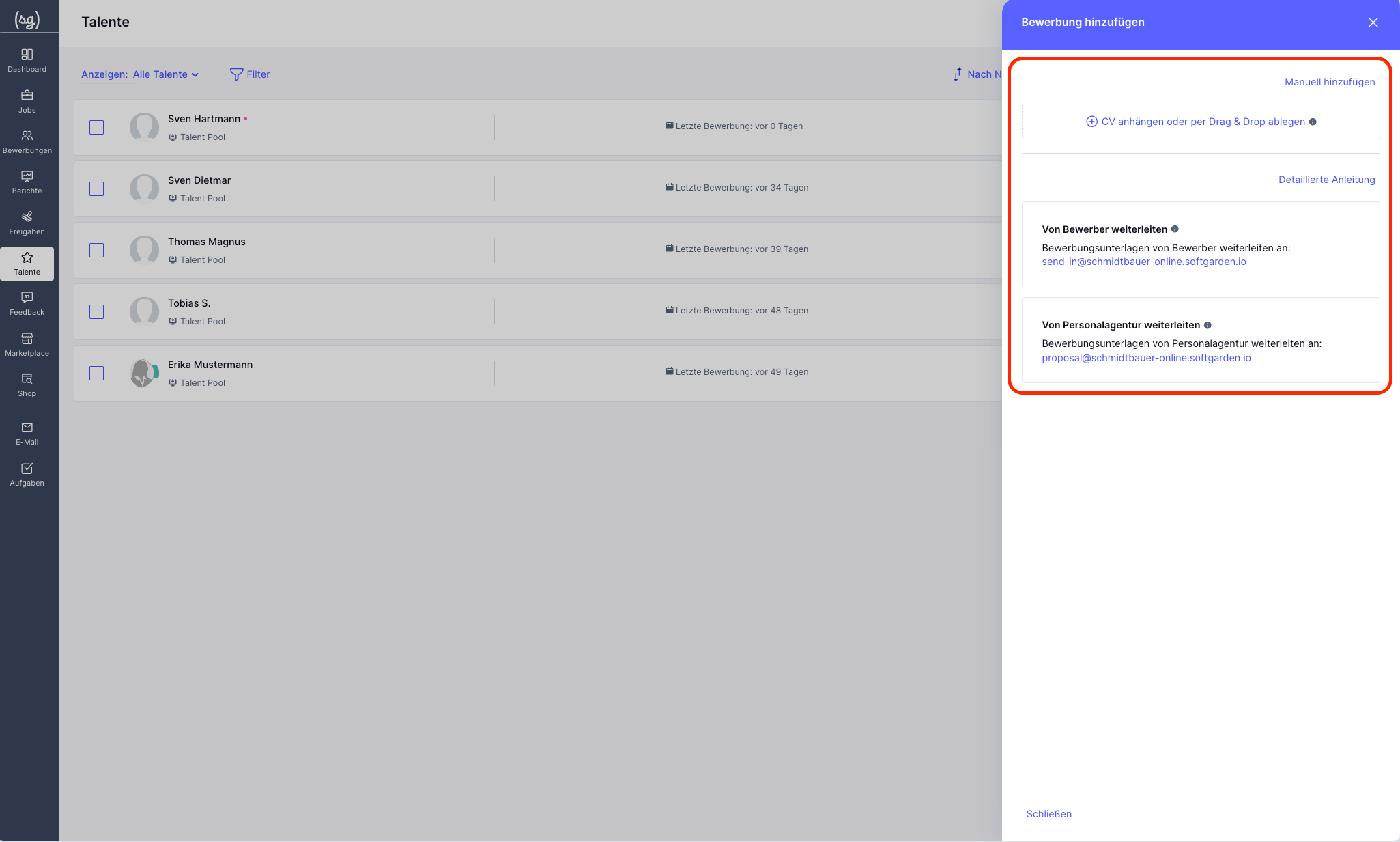Click 'Letzte Bewerbung: vor 0 Tagen'

click(x=734, y=126)
